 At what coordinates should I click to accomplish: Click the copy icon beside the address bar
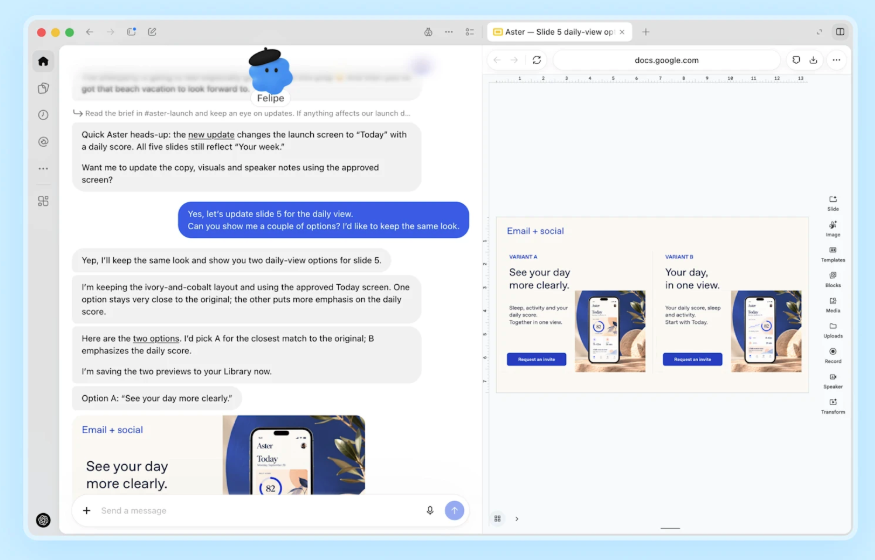[x=796, y=60]
